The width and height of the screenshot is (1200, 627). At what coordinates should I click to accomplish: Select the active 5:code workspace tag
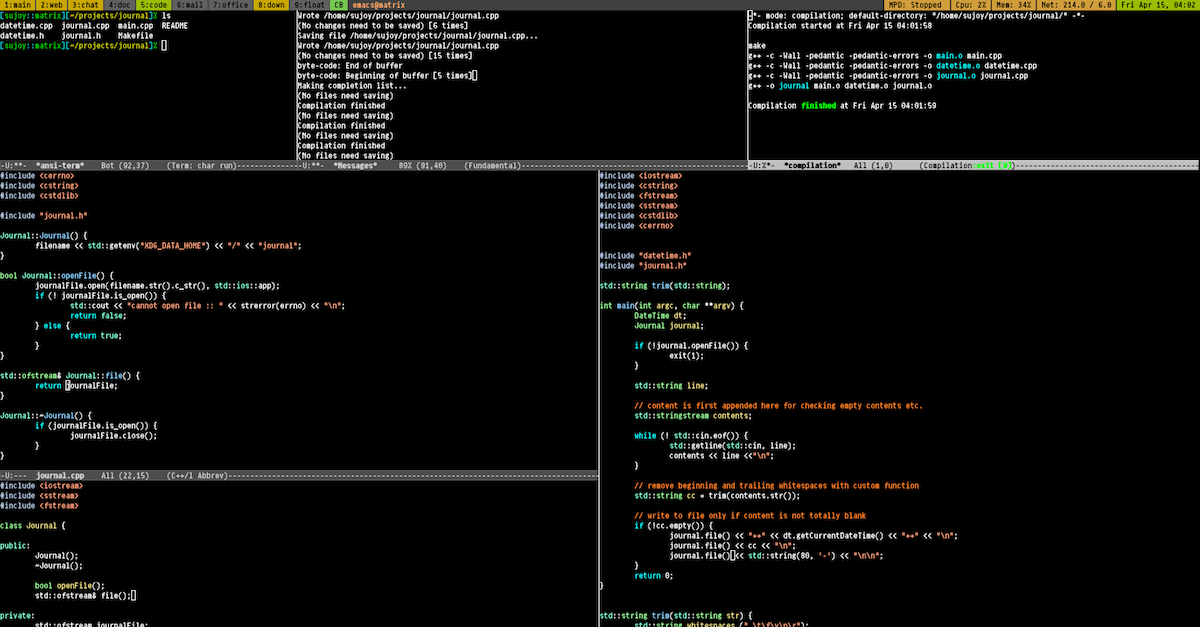[154, 5]
